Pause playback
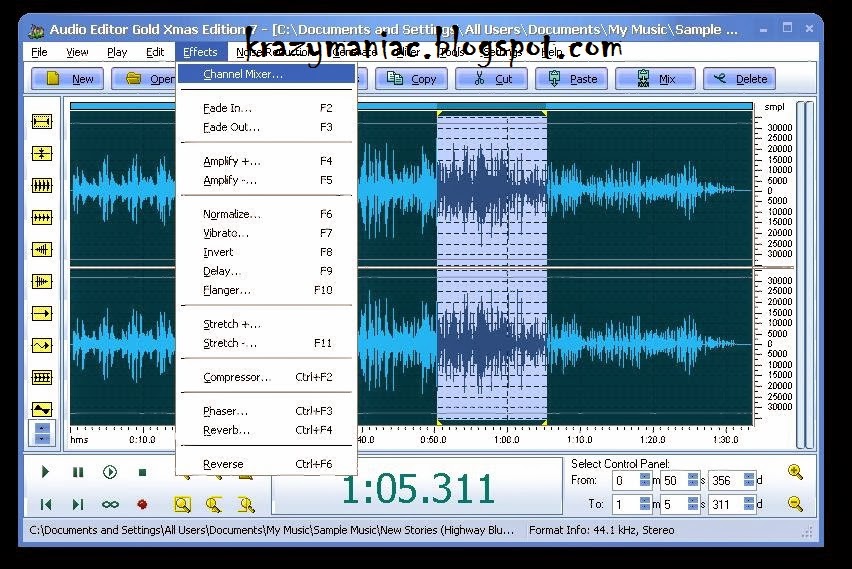Image resolution: width=852 pixels, height=569 pixels. click(78, 472)
